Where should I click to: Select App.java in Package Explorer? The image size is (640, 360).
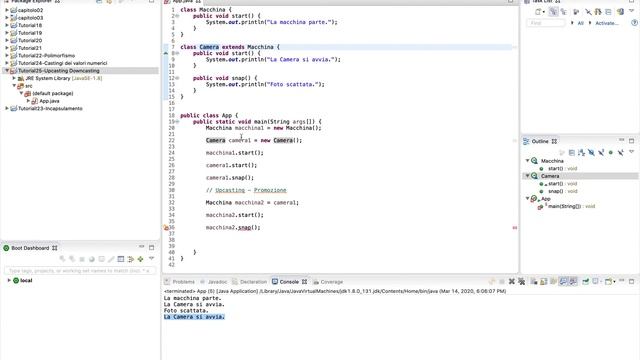pos(49,101)
